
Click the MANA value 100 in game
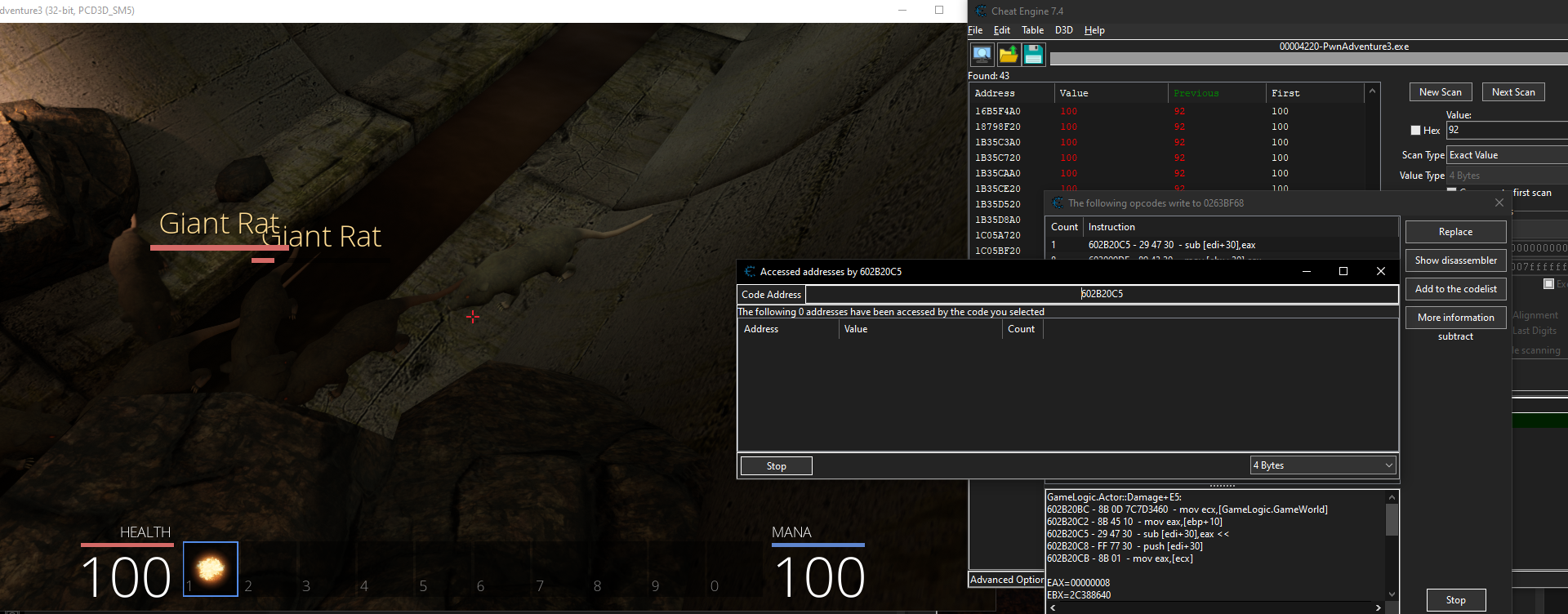click(819, 577)
